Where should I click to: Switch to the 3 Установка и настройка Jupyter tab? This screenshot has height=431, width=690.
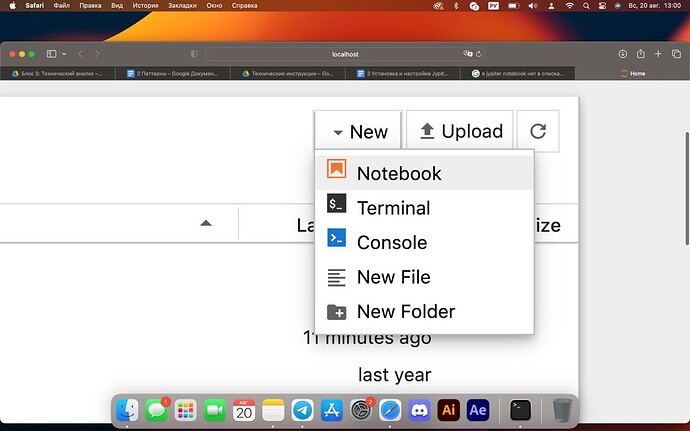coord(403,74)
